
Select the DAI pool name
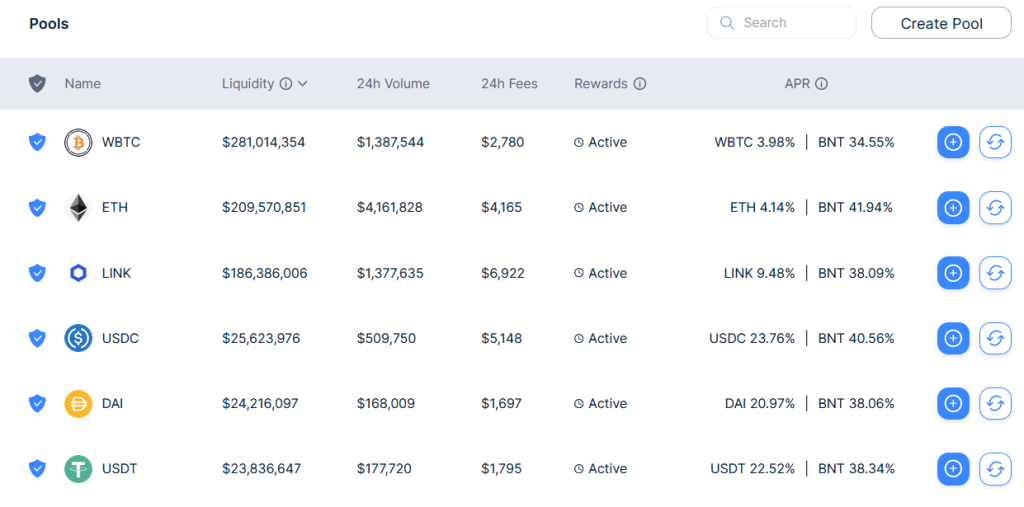[112, 404]
